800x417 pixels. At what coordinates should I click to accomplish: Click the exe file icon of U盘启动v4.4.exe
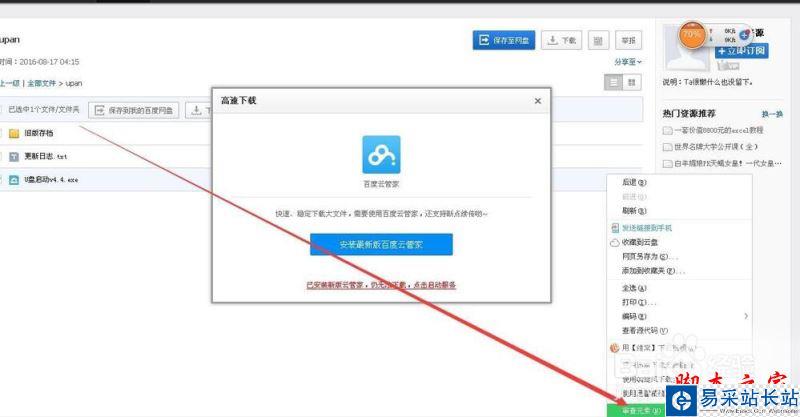point(14,180)
